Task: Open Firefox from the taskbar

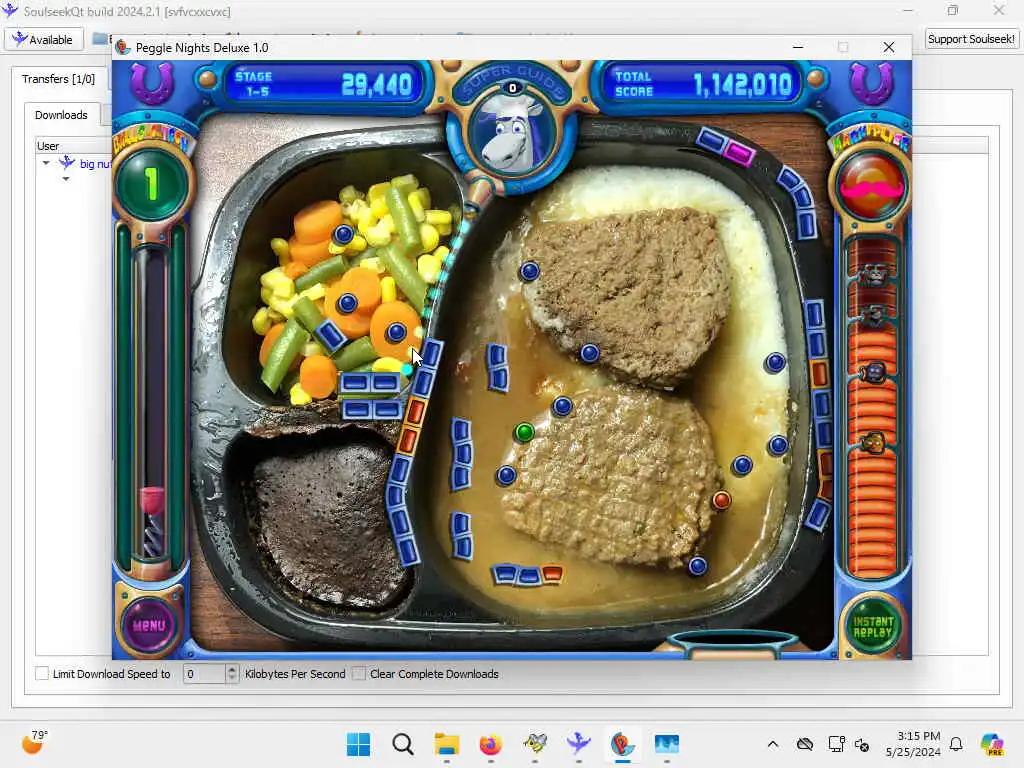Action: pos(490,744)
